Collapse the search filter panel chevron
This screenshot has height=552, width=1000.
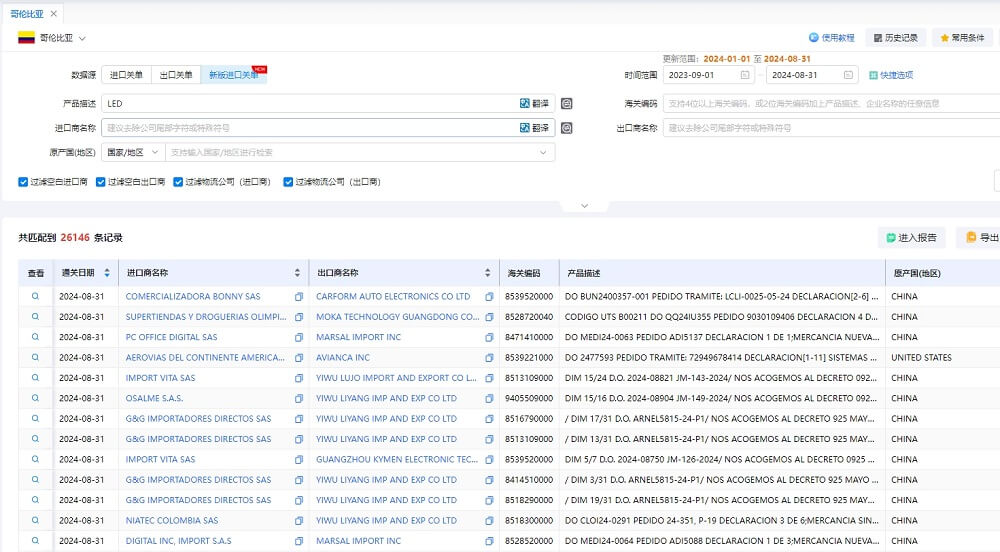tap(584, 206)
